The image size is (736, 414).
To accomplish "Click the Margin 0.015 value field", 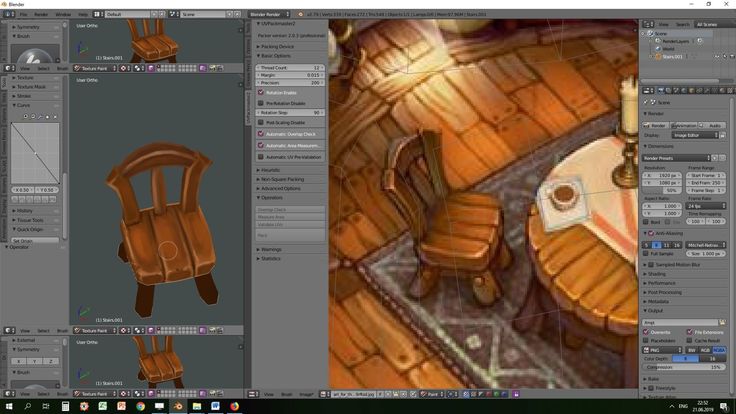I will [291, 75].
